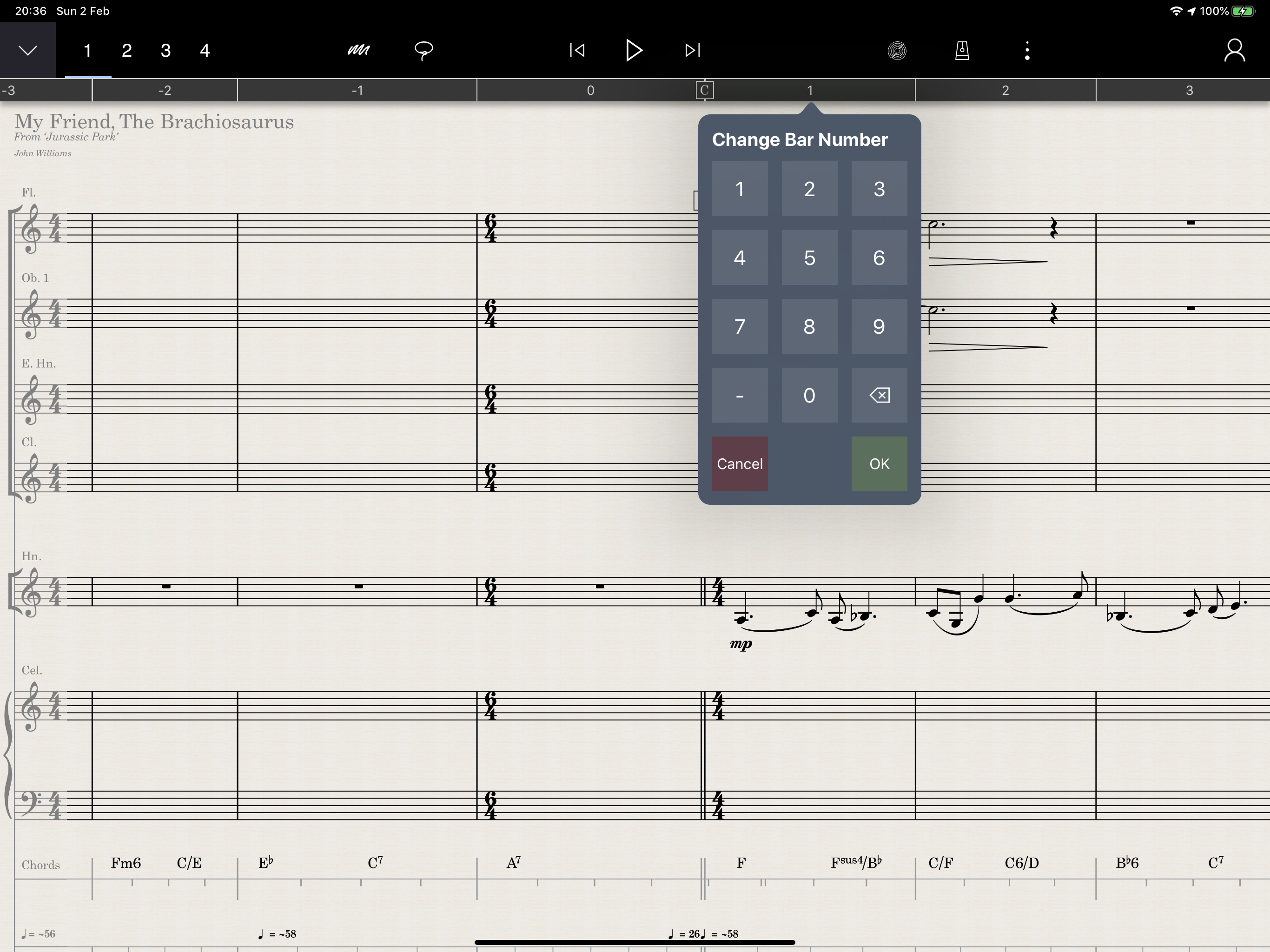Select the Hn. instrument label
Image resolution: width=1270 pixels, height=952 pixels.
point(31,556)
